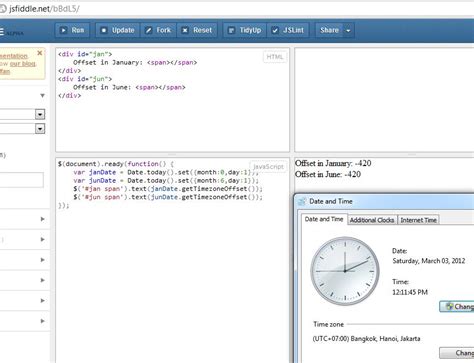
Task: Click 'Offset in June: -420' result text
Action: [328, 174]
